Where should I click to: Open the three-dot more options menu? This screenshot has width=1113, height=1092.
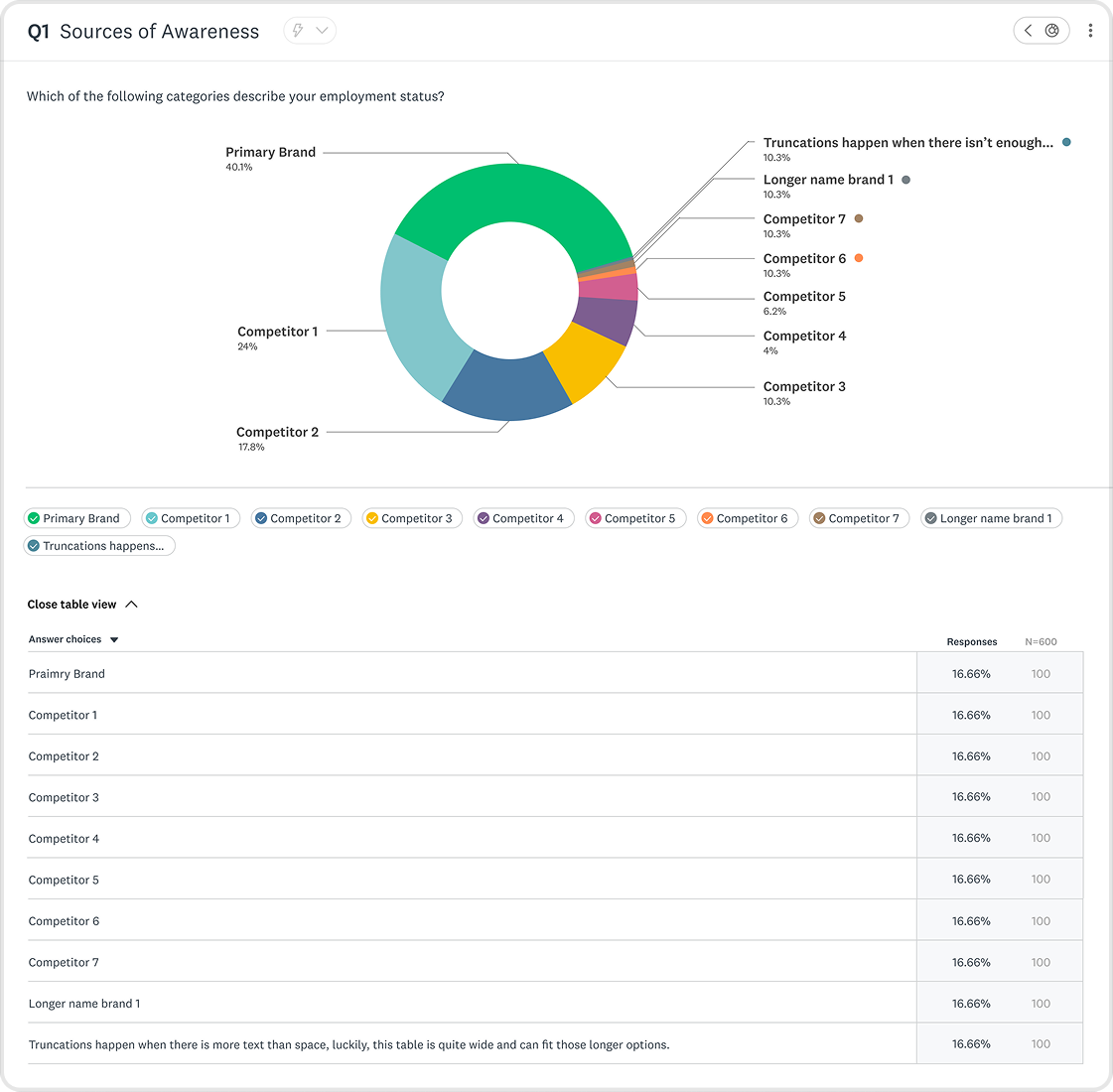(1090, 31)
